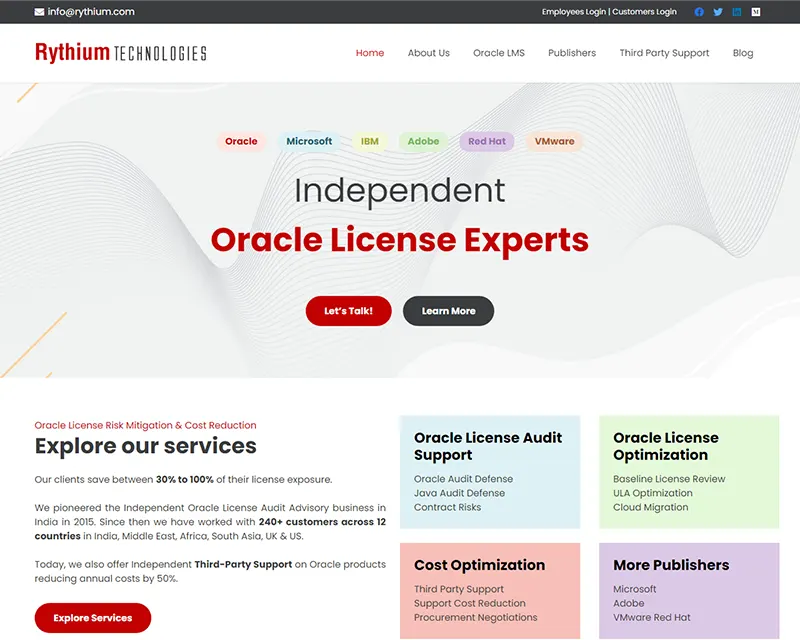The width and height of the screenshot is (800, 640).
Task: Click the Explore Services button
Action: [x=93, y=618]
